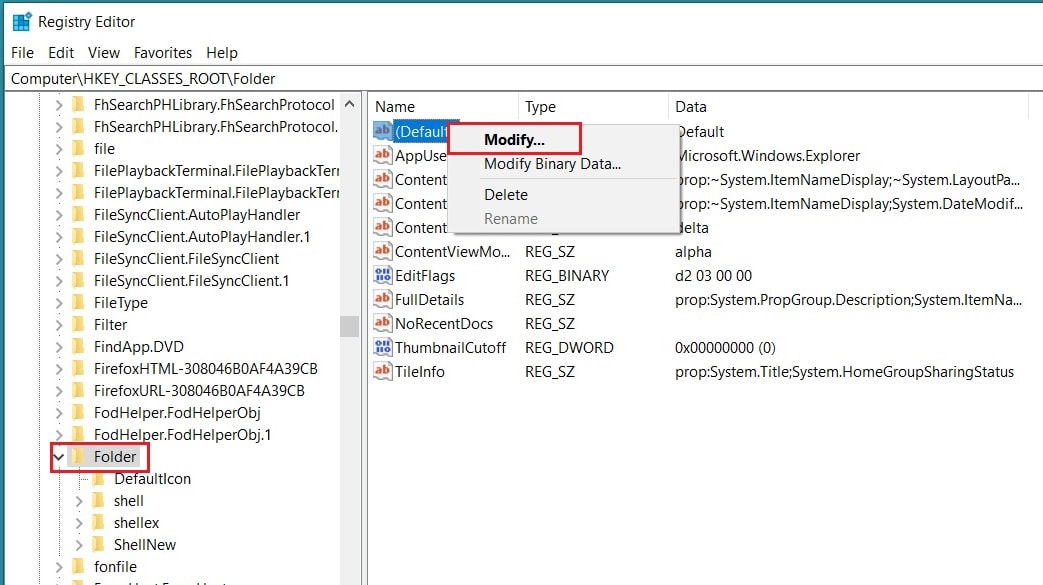Screen dimensions: 1043x585
Task: Open the File menu
Action: [22, 53]
